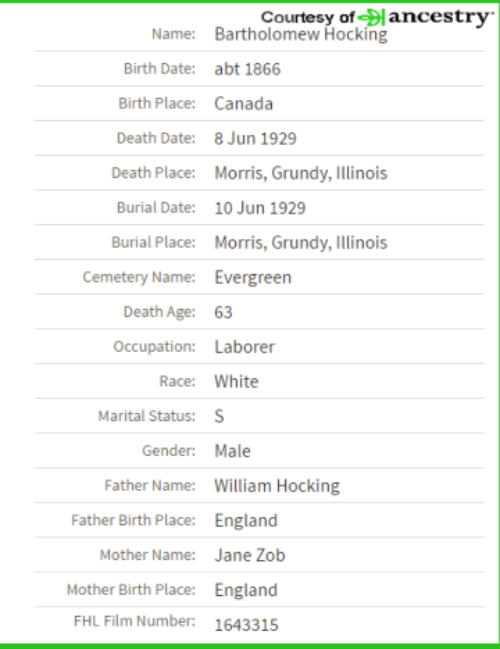Click the cemetery name Evergreen
The image size is (500, 649).
(x=253, y=278)
